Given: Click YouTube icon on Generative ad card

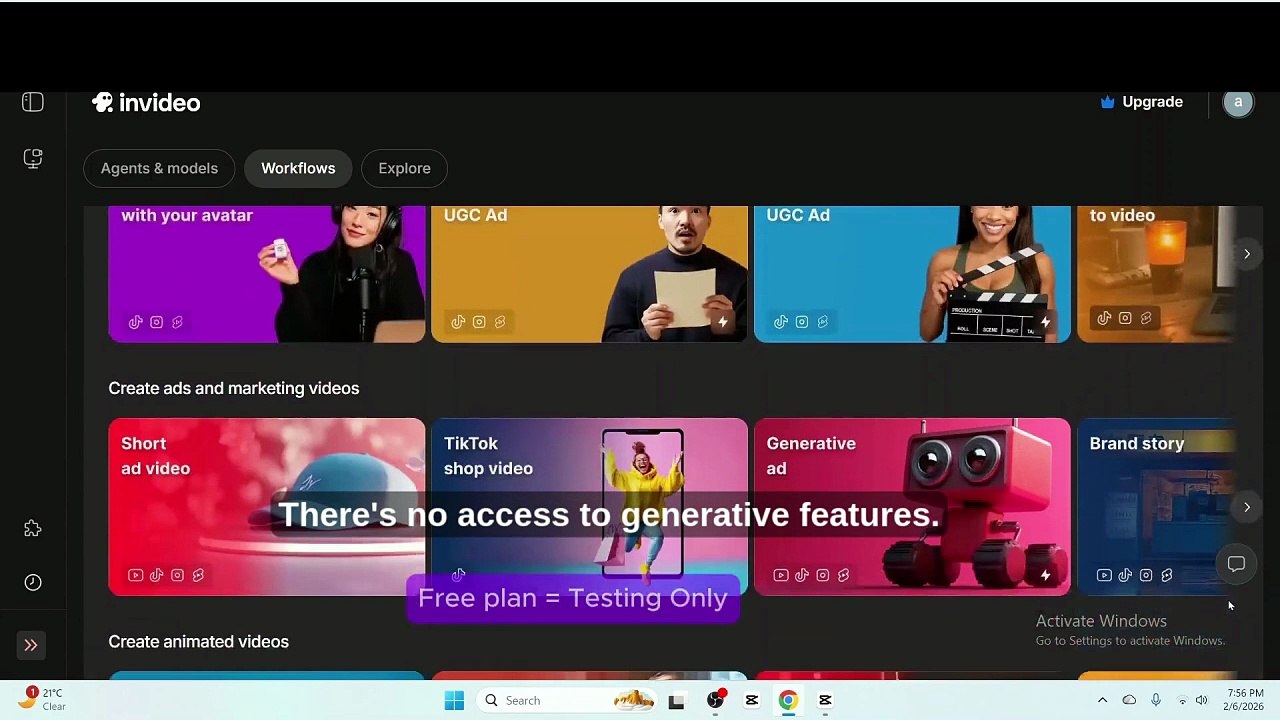Looking at the screenshot, I should [x=781, y=575].
